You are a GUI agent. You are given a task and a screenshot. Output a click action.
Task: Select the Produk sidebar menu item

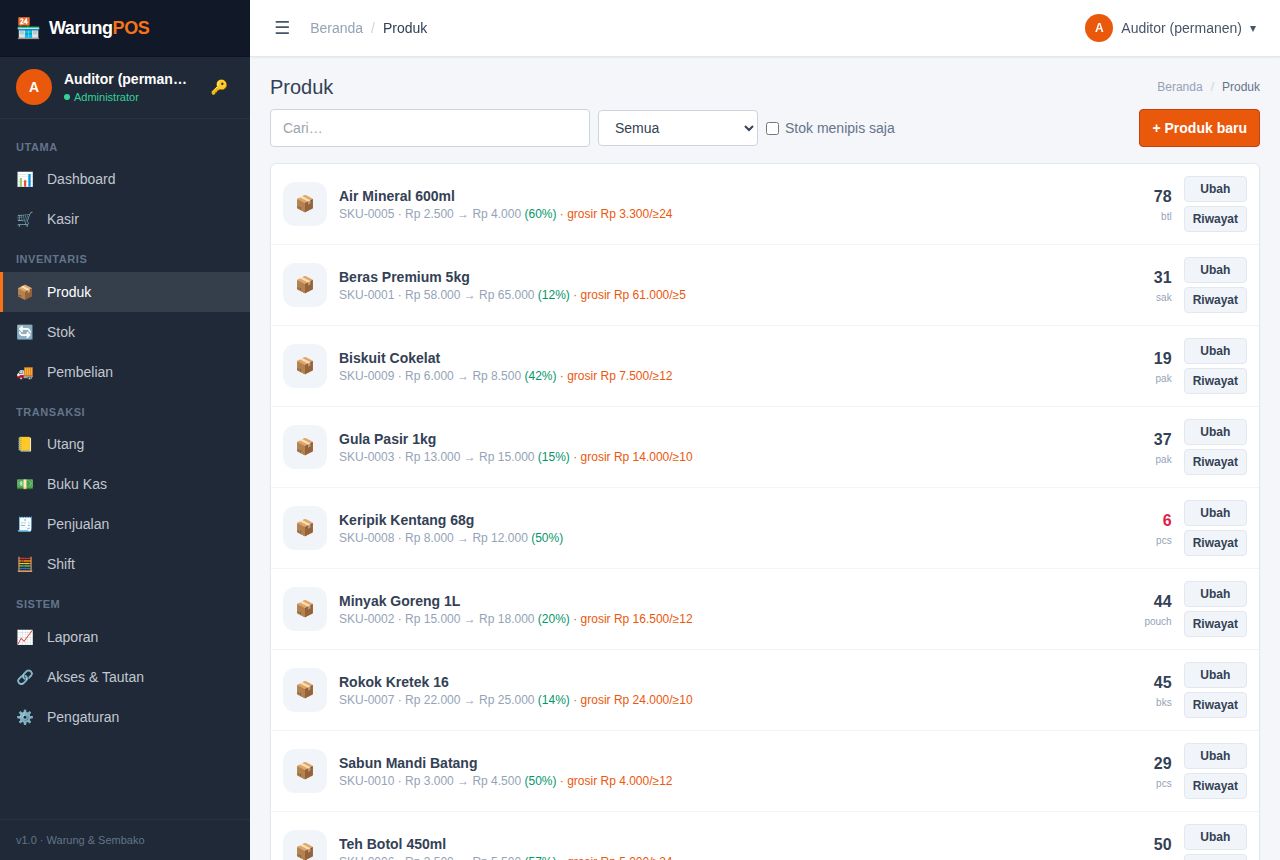click(125, 292)
